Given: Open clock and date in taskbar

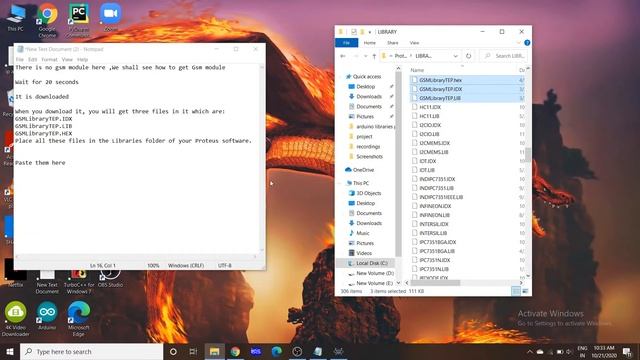Looking at the screenshot, I should click(x=604, y=351).
